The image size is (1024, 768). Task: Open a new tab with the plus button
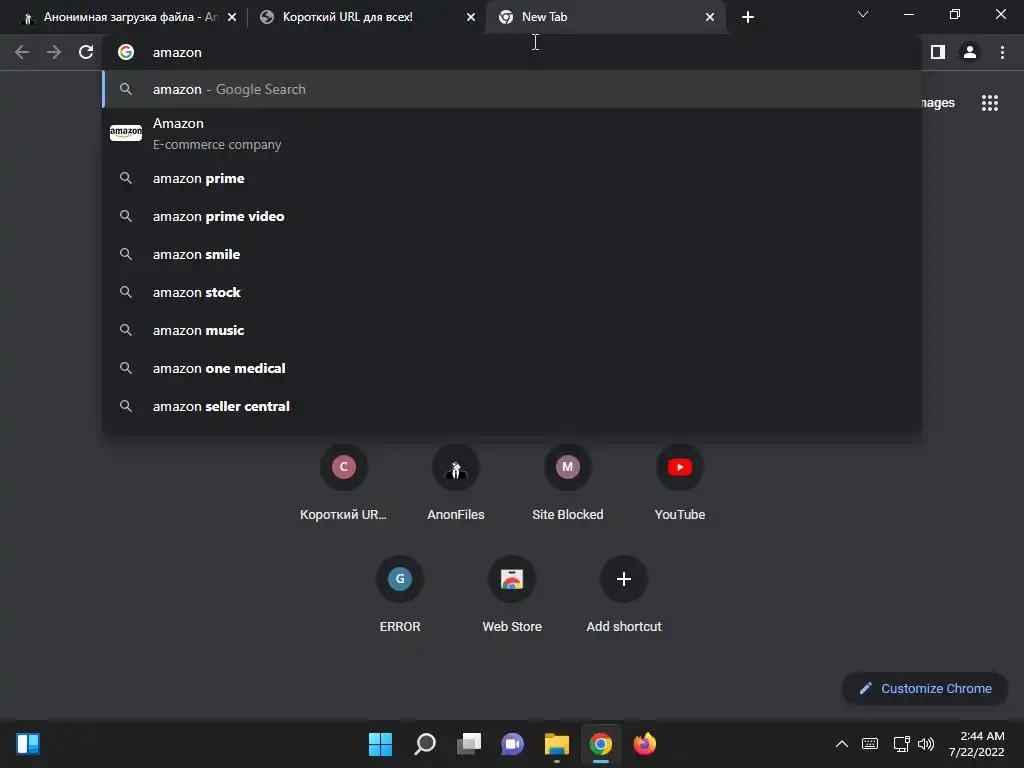click(x=748, y=17)
